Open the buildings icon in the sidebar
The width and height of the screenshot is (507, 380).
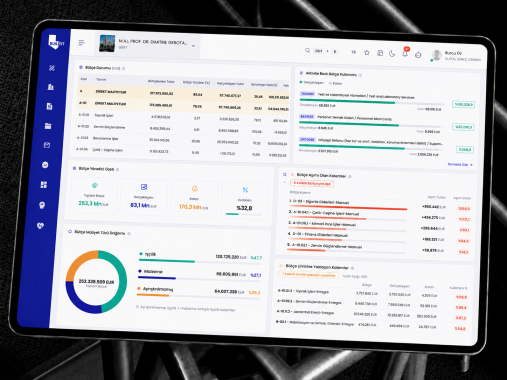[51, 87]
